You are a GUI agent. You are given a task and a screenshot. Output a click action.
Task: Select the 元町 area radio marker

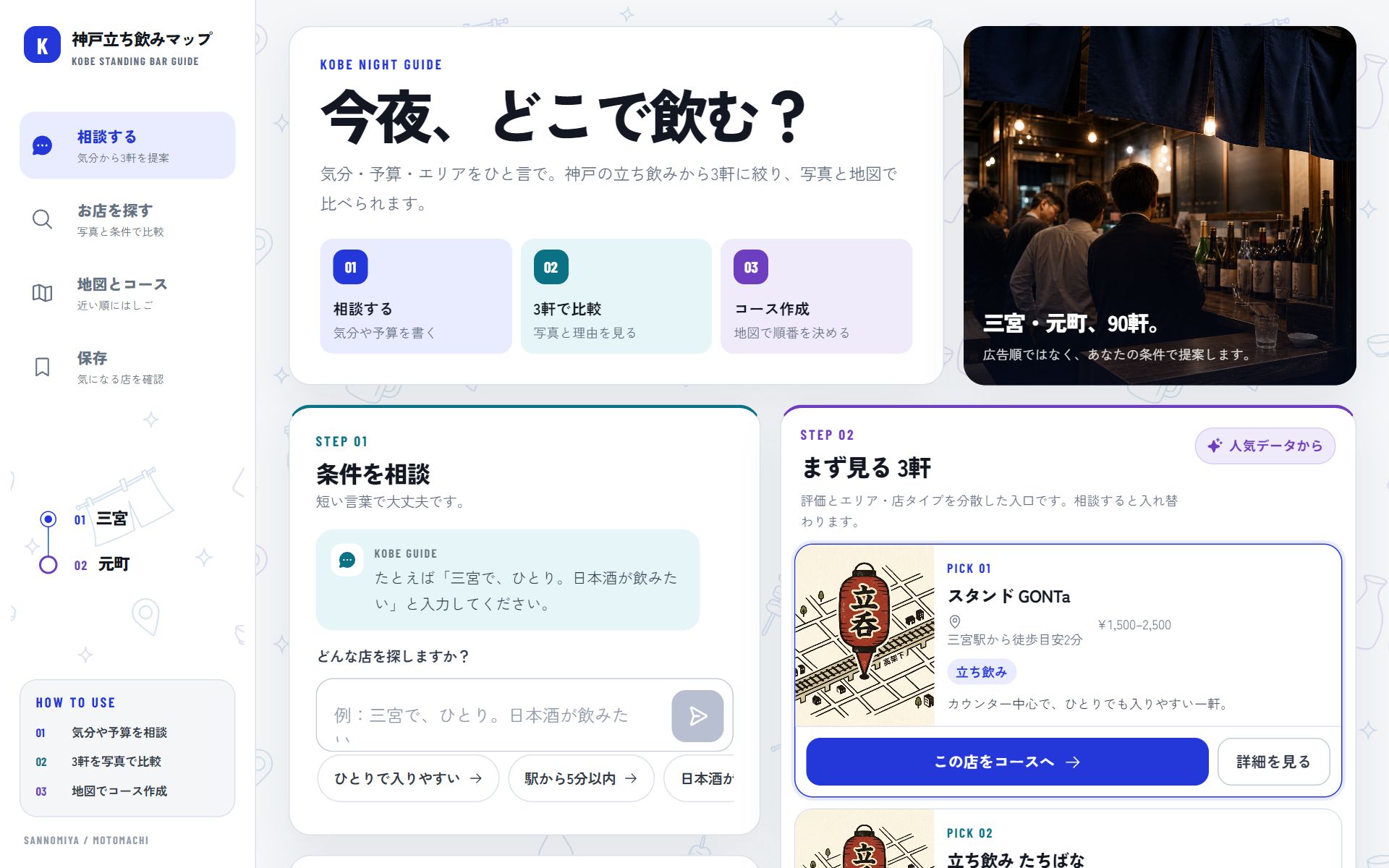tap(48, 565)
